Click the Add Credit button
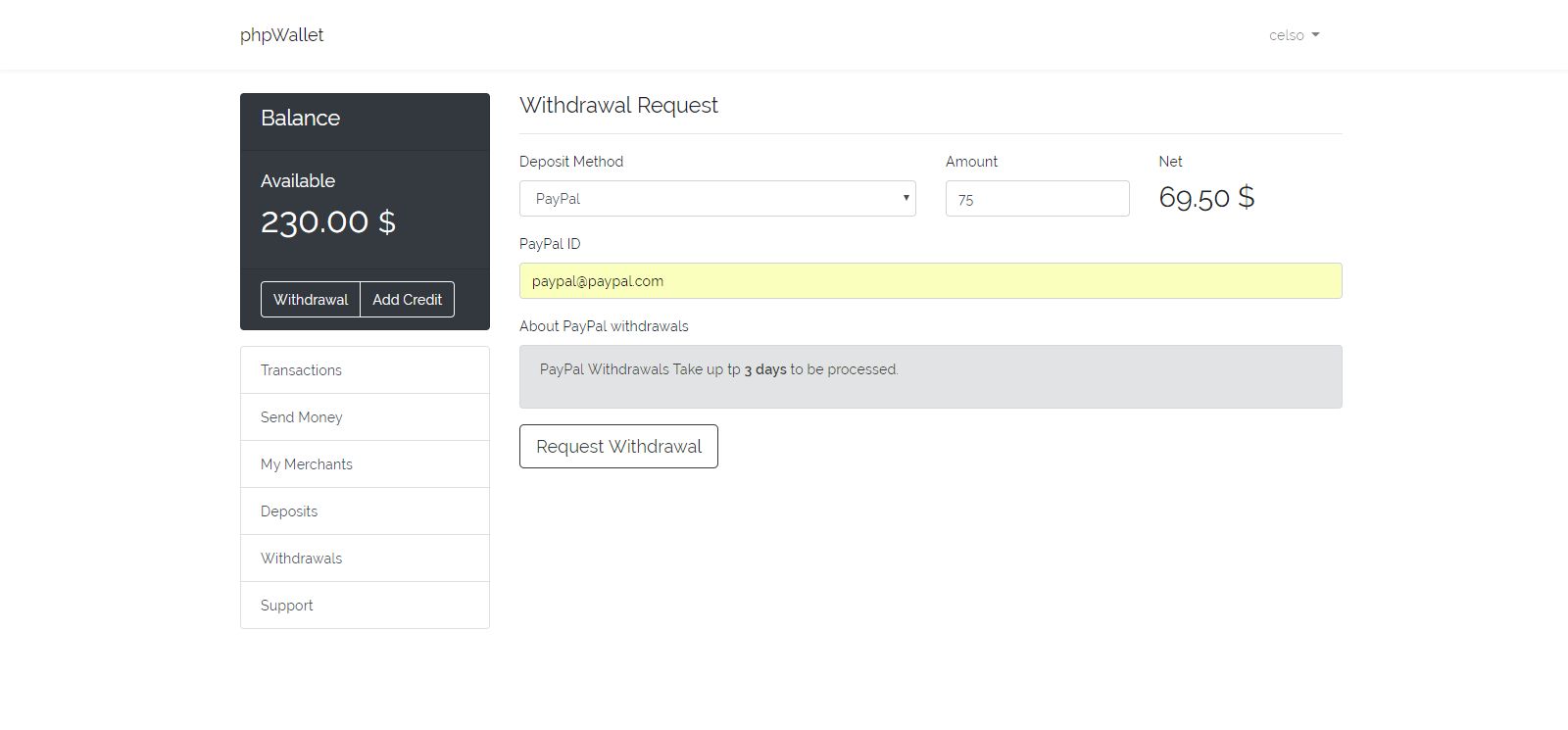This screenshot has height=730, width=1568. point(407,300)
